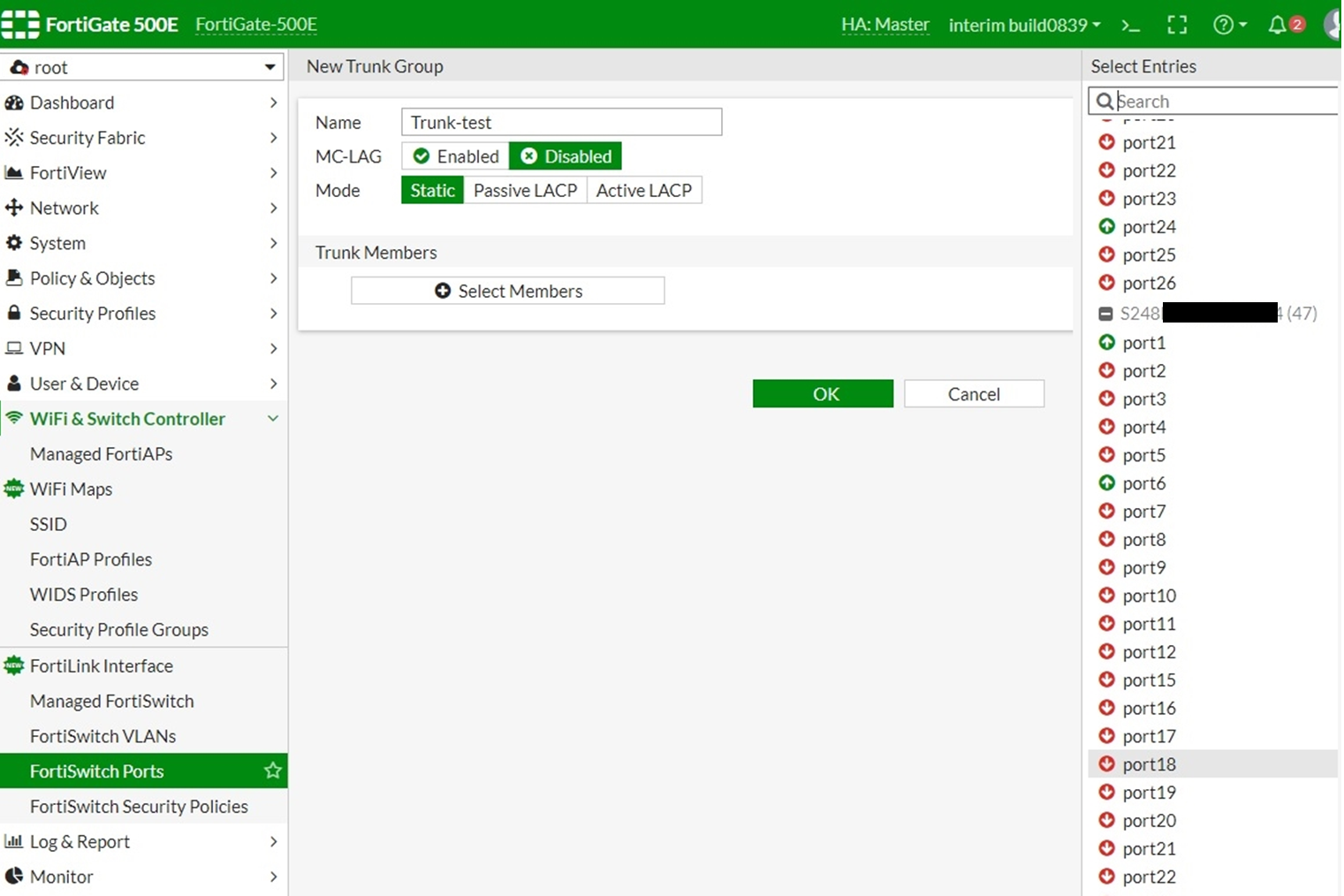Open the root VDOM dropdown
Image resolution: width=1344 pixels, height=896 pixels.
pyautogui.click(x=143, y=68)
